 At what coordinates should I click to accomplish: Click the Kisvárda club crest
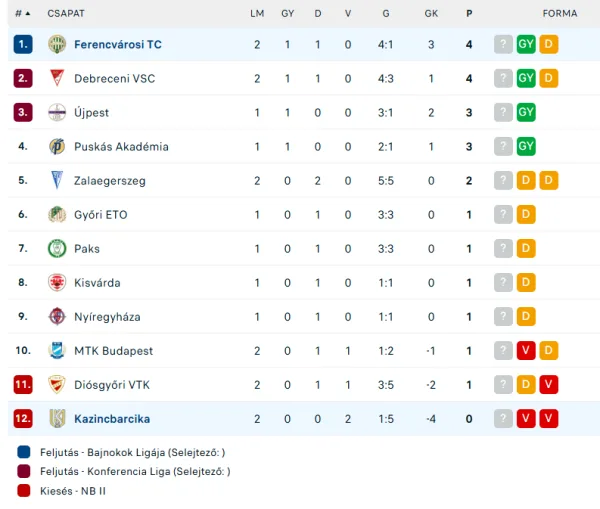(x=57, y=282)
